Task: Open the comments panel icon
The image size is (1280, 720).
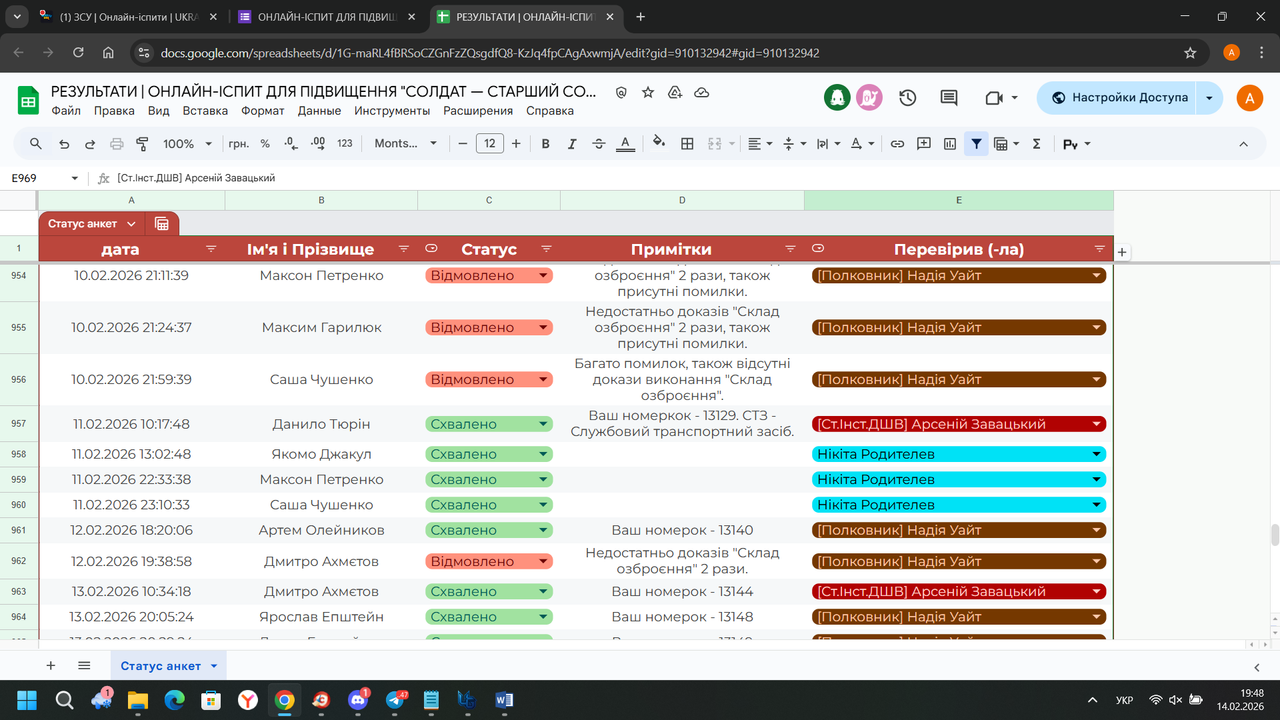Action: [x=949, y=97]
